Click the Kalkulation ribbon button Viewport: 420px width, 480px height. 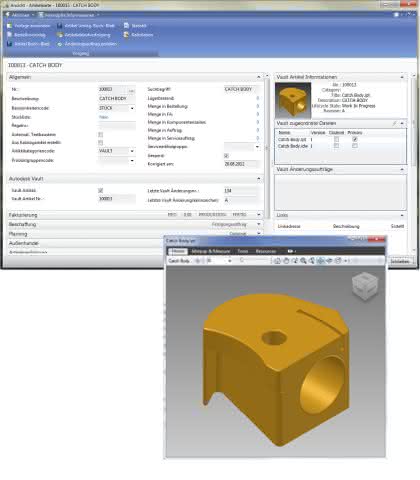coord(138,35)
